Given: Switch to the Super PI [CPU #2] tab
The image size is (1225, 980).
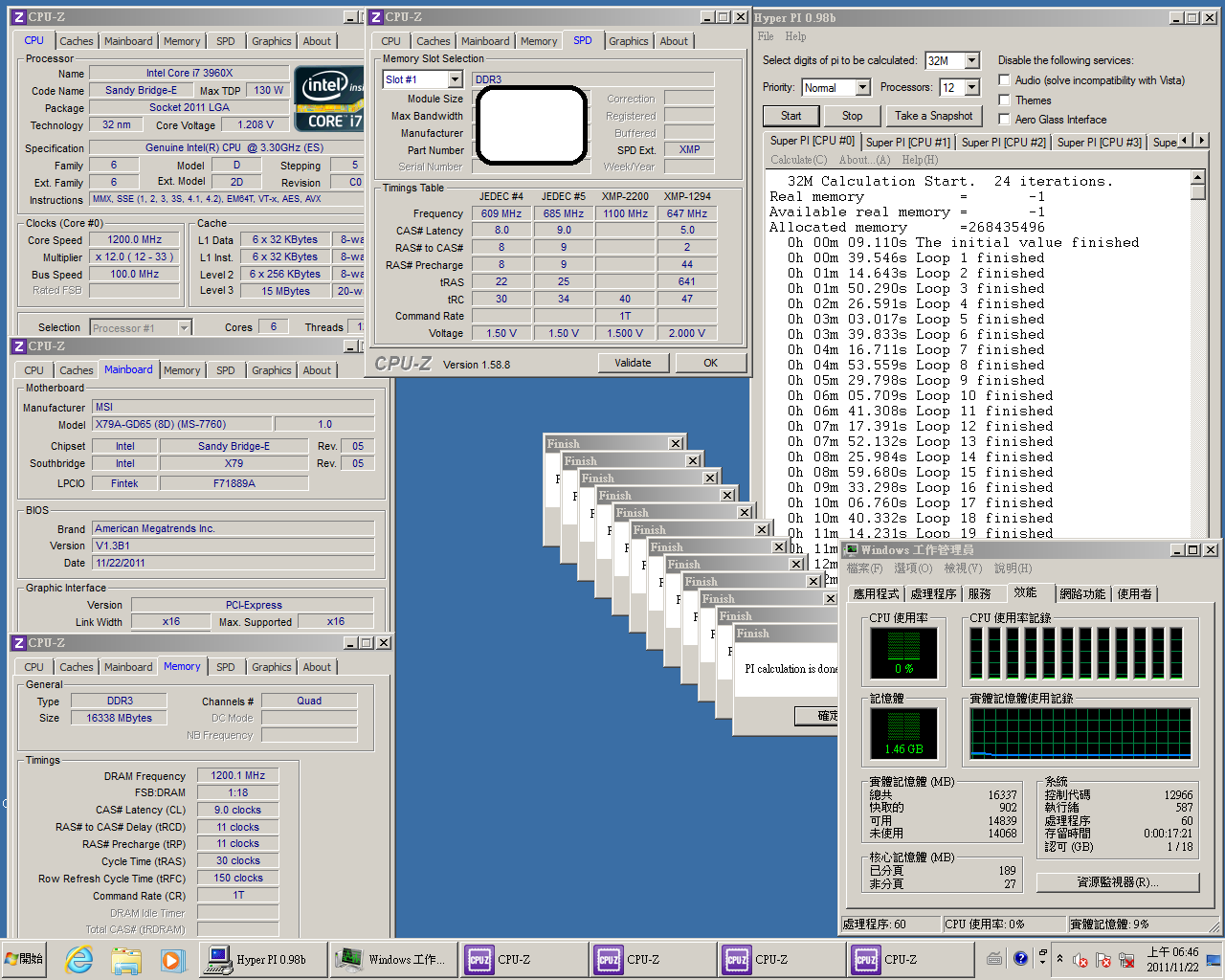Looking at the screenshot, I should (x=1004, y=142).
